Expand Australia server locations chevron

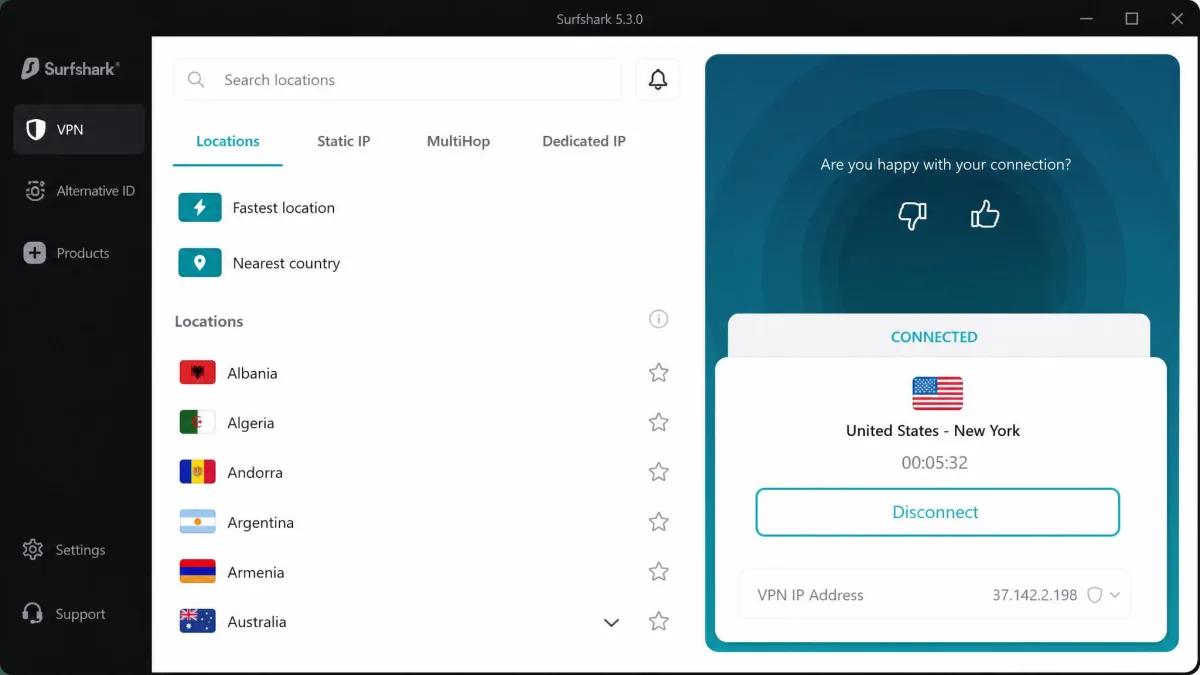[612, 623]
